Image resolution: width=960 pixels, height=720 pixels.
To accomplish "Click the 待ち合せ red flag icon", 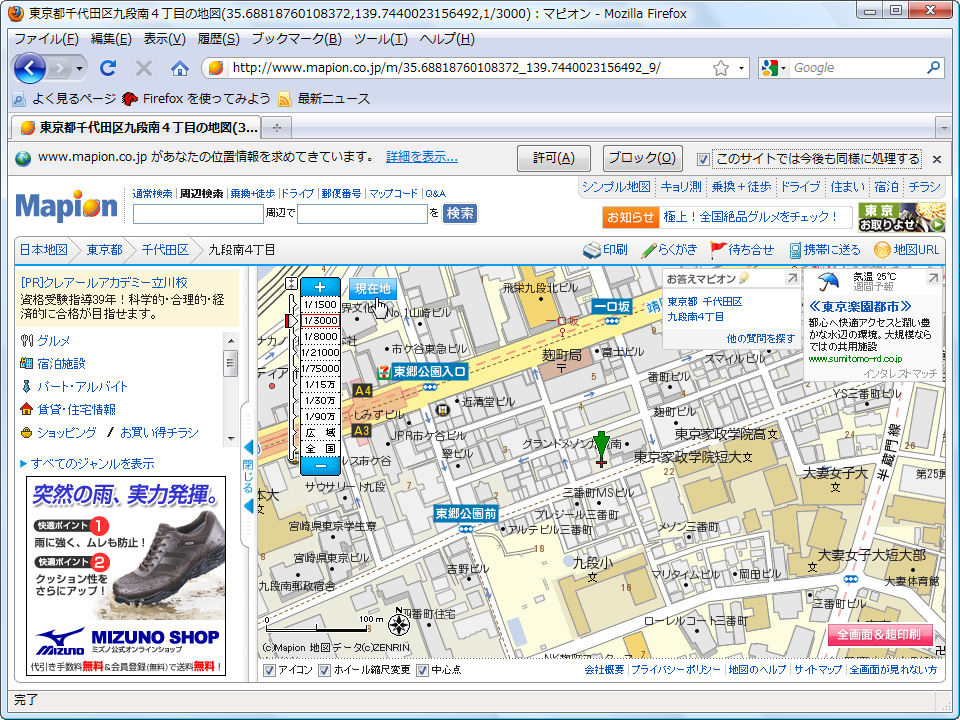I will tap(716, 251).
